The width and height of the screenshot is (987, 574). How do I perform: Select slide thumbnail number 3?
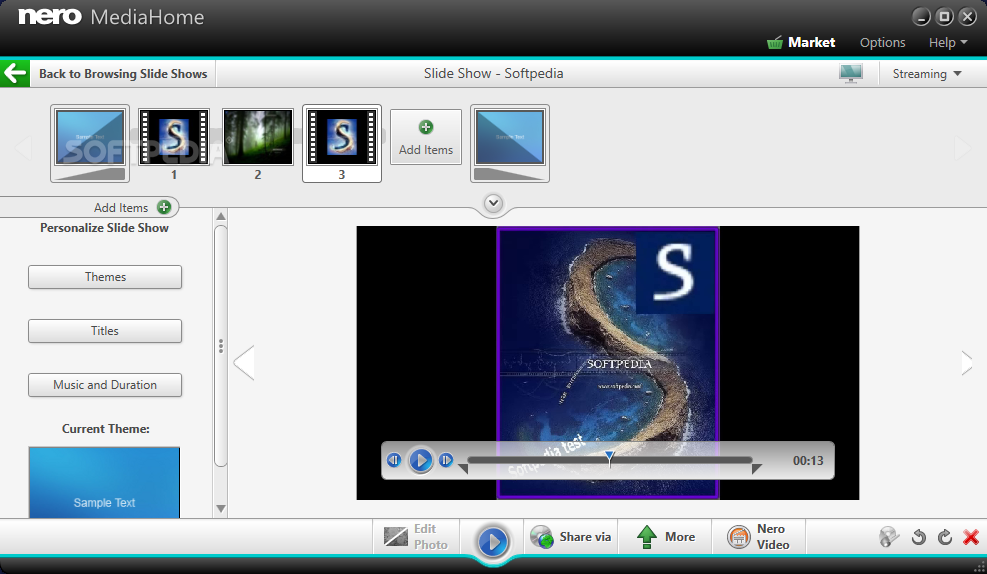342,144
